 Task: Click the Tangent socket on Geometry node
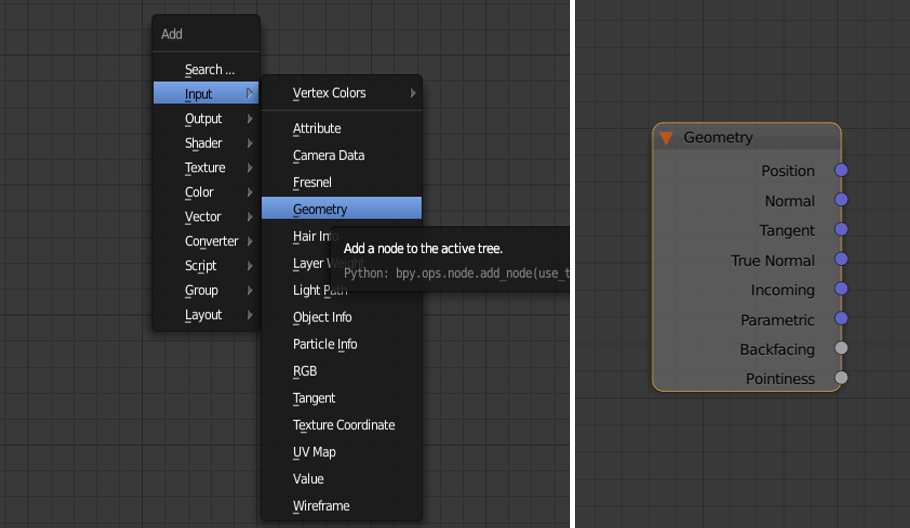pos(841,230)
